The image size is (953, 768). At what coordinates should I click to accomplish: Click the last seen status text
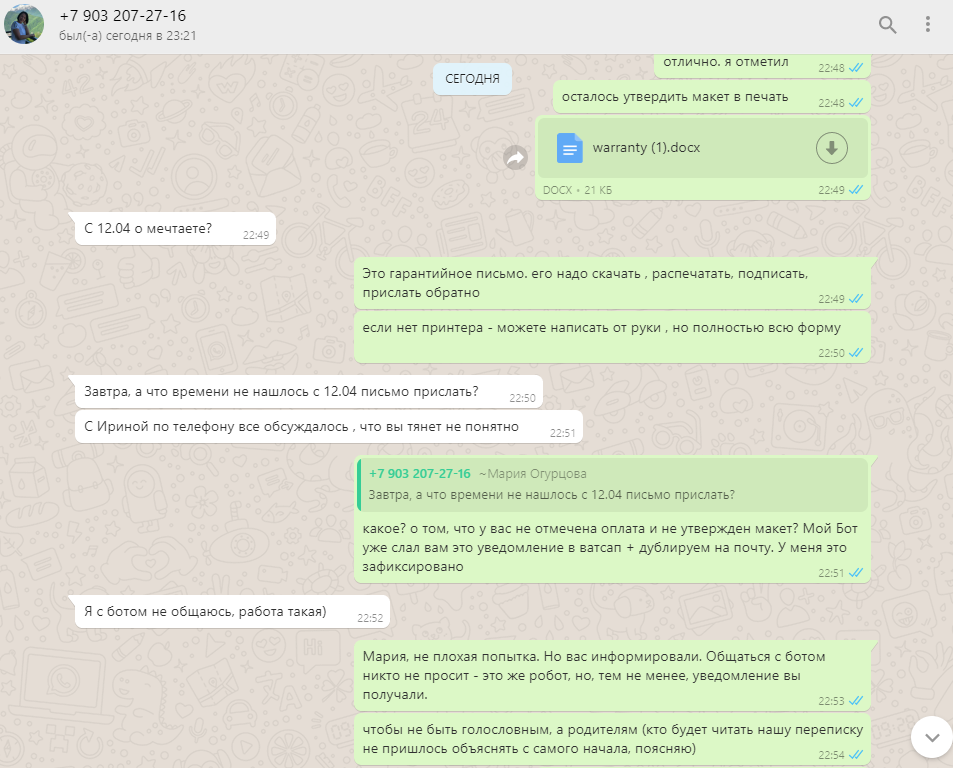point(128,36)
